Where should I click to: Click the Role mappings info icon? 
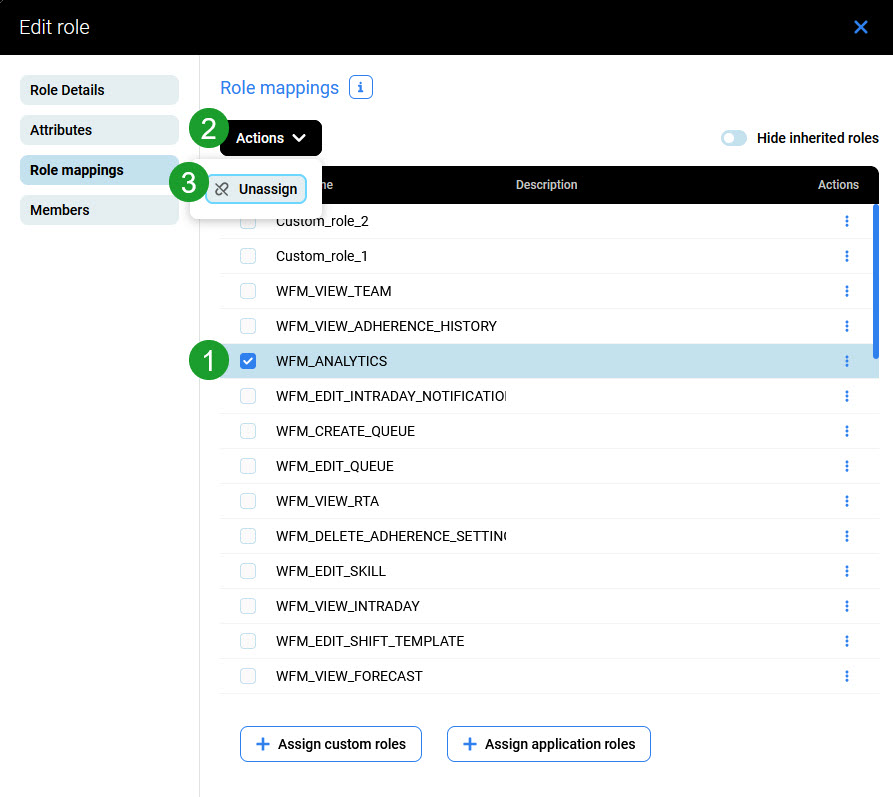[x=360, y=88]
